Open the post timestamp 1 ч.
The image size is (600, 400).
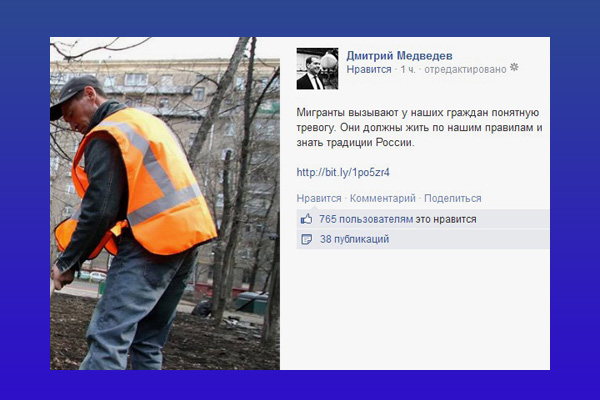click(x=408, y=69)
